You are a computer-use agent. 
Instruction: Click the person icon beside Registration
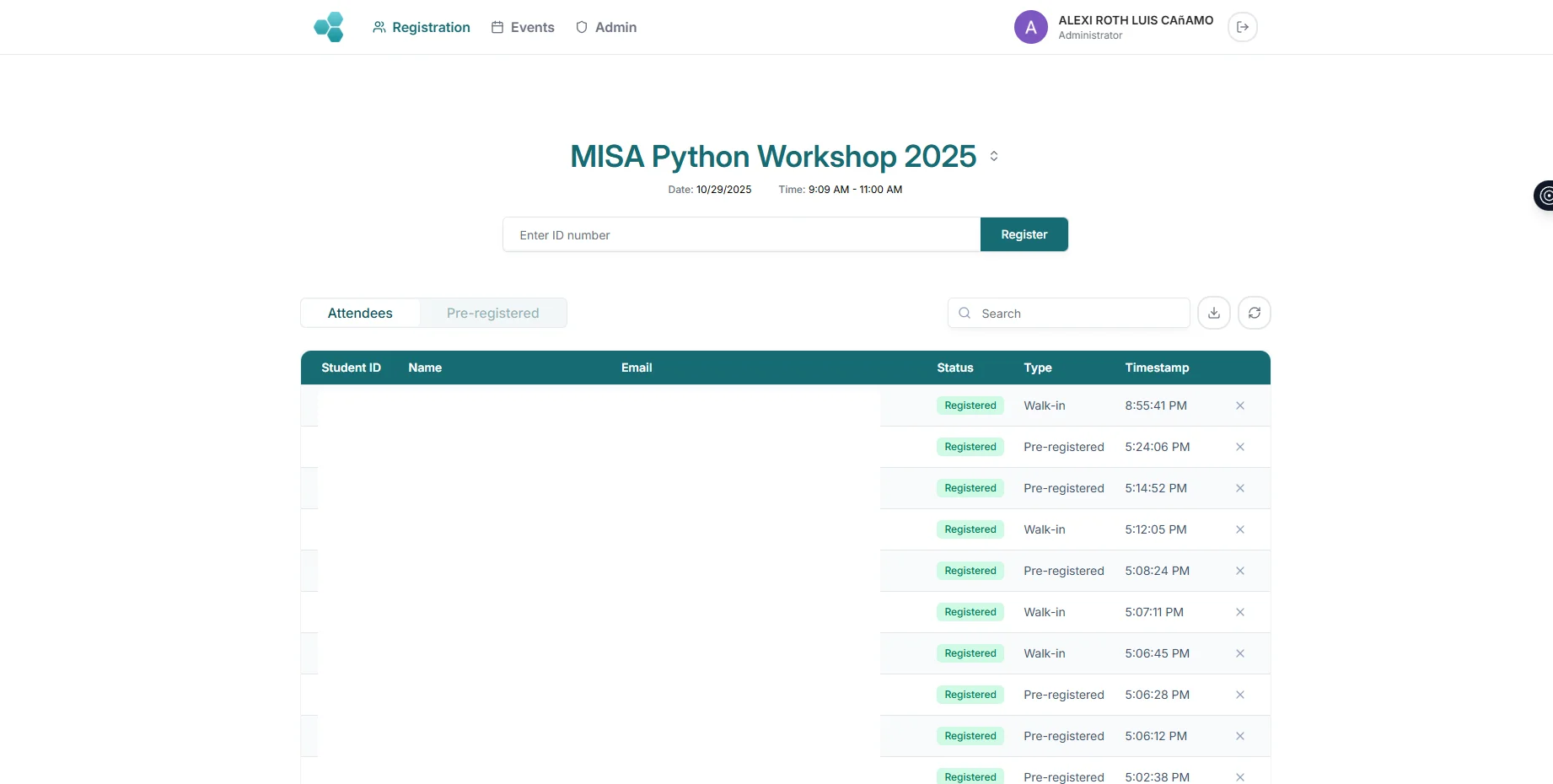(x=379, y=27)
